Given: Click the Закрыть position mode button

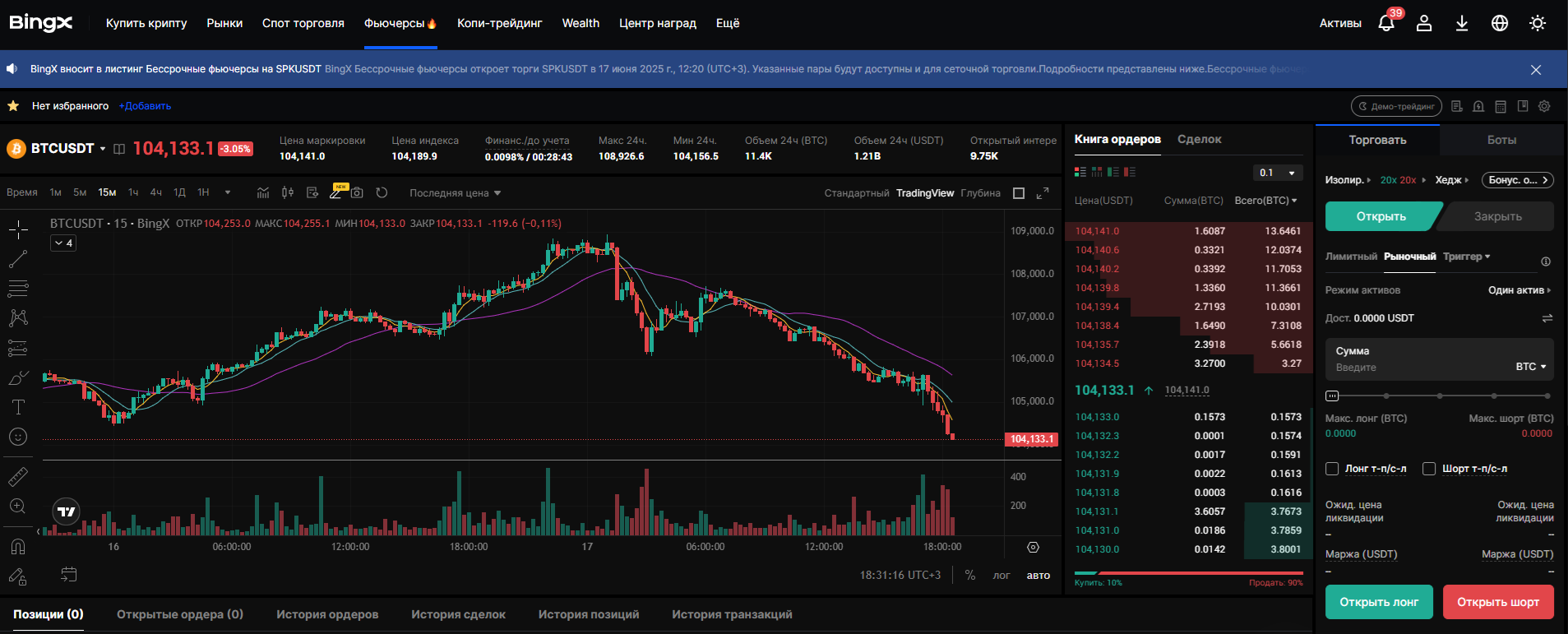Looking at the screenshot, I should (1497, 216).
